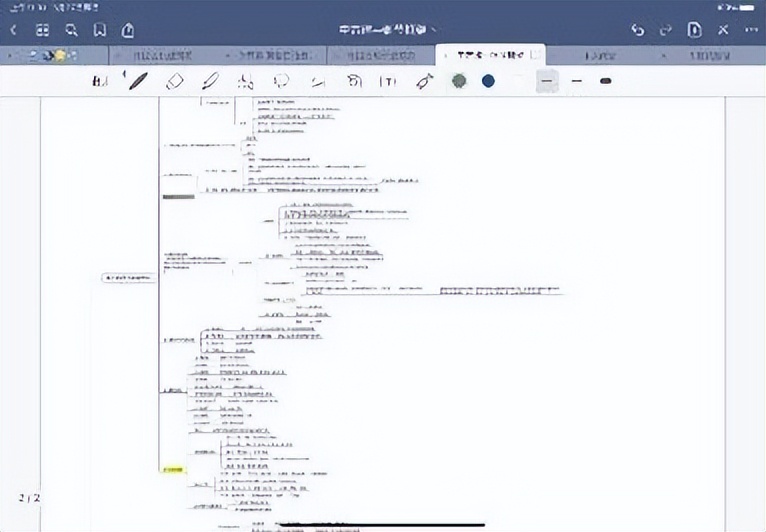Viewport: 766px width, 532px height.
Task: Select the medium stroke width
Action: click(577, 81)
